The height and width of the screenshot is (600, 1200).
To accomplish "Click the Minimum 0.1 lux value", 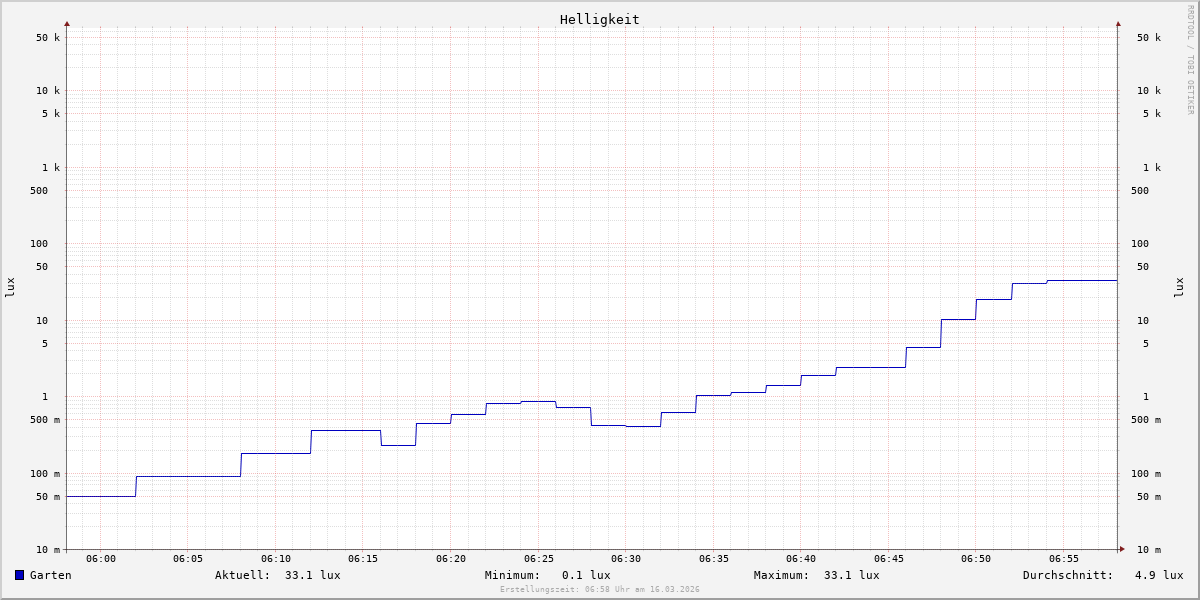I will coord(585,575).
